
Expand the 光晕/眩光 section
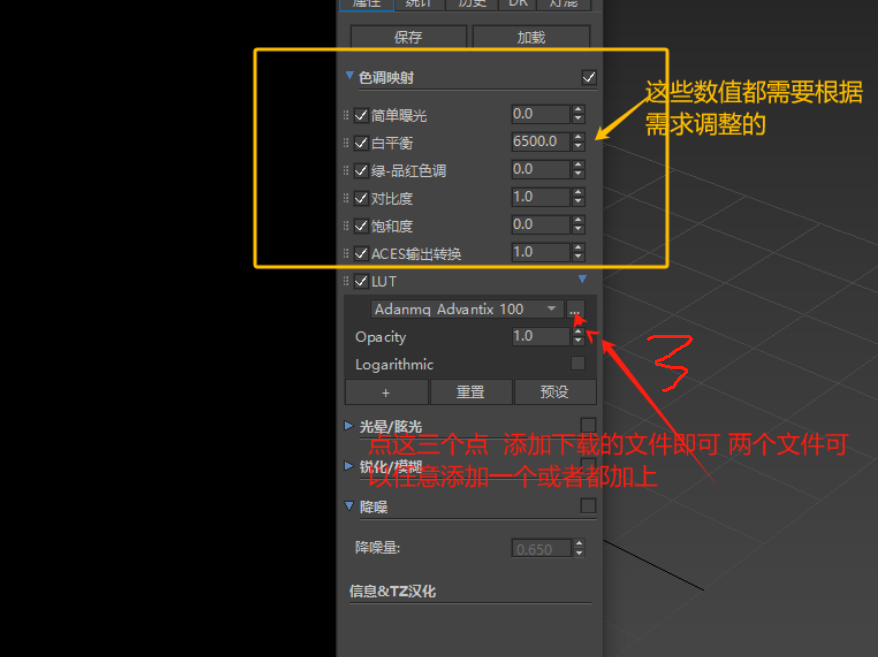click(x=349, y=426)
